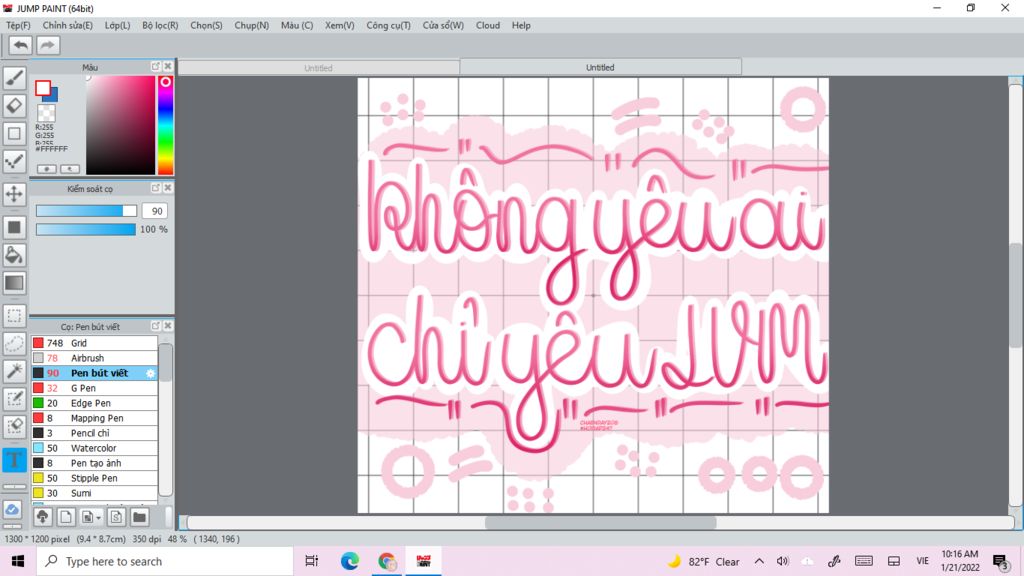This screenshot has width=1024, height=576.
Task: Select the Stipple Pen brush
Action: point(95,478)
